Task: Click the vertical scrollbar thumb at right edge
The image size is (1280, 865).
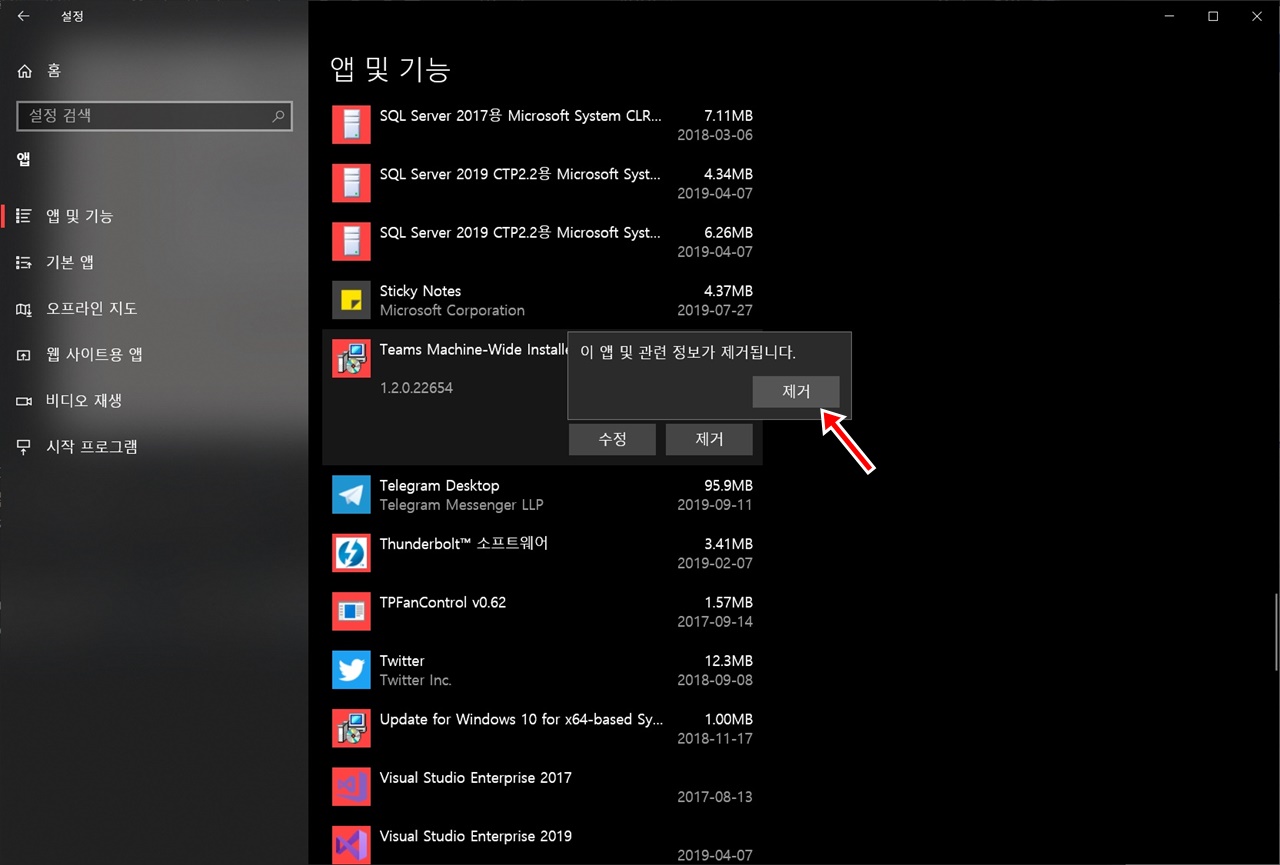Action: 1275,632
